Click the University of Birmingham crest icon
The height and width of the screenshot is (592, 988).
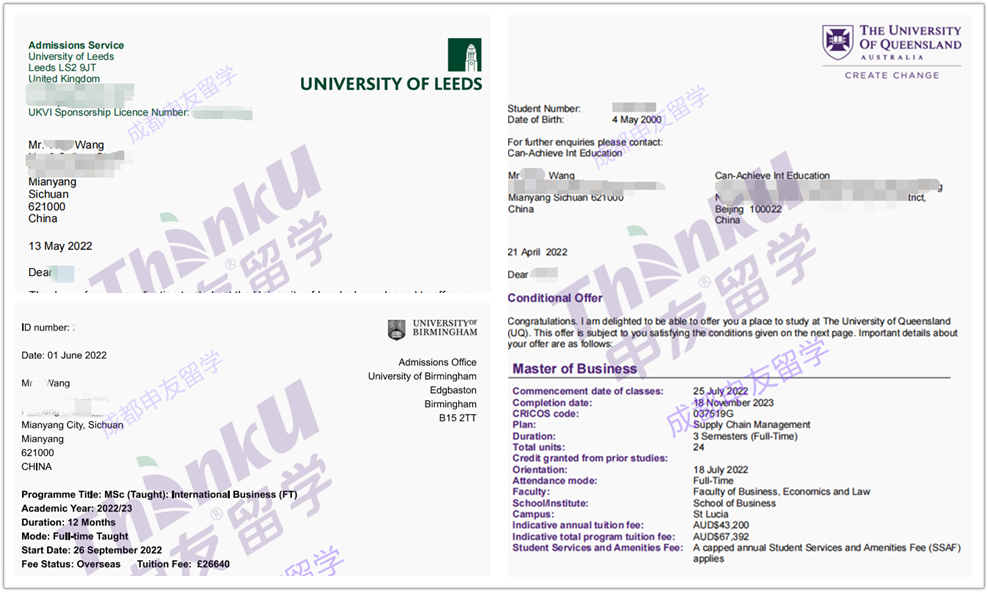tap(397, 329)
